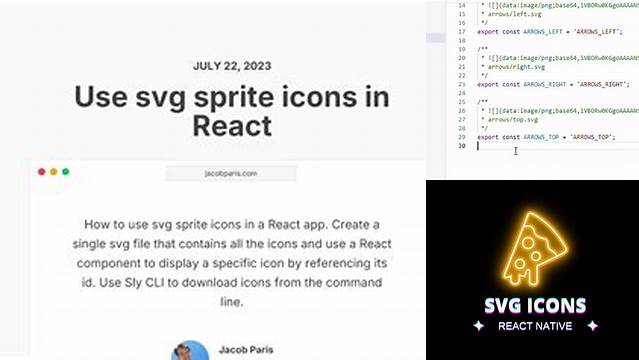Click the export const ARROWS_RIGHT code line
The image size is (639, 360).
[x=553, y=84]
